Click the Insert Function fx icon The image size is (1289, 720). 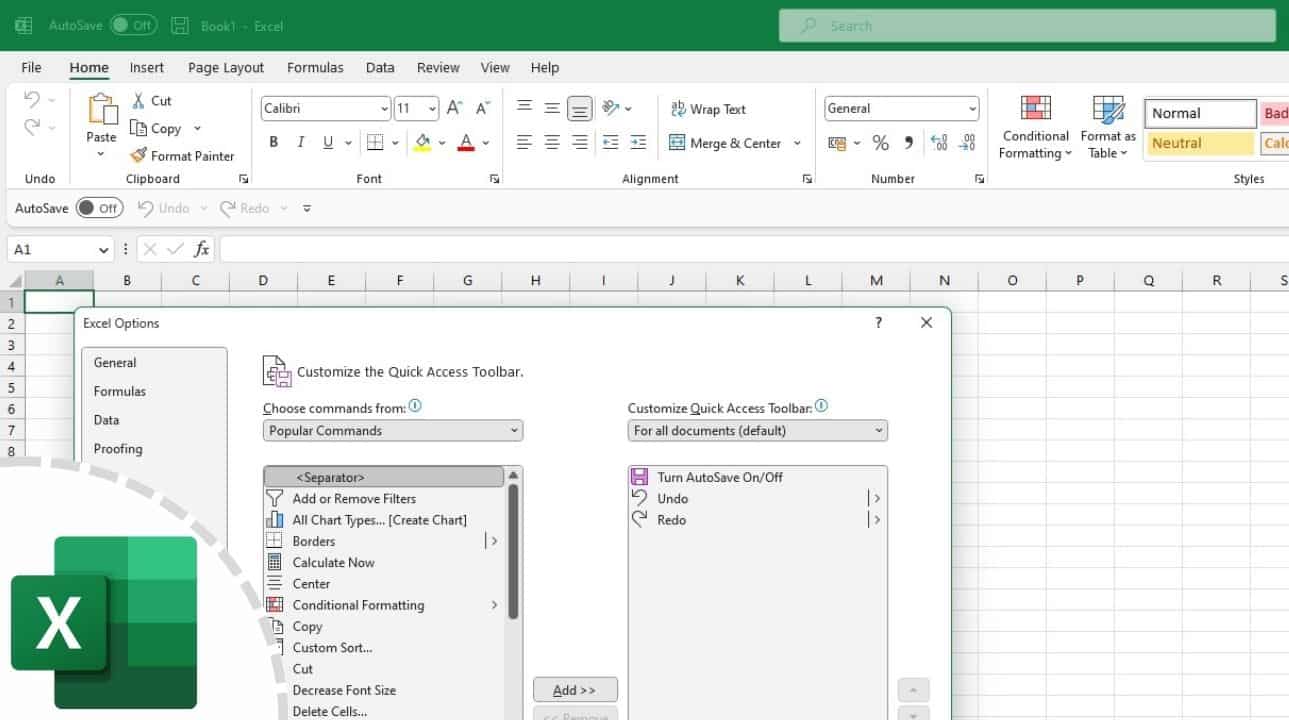click(201, 249)
